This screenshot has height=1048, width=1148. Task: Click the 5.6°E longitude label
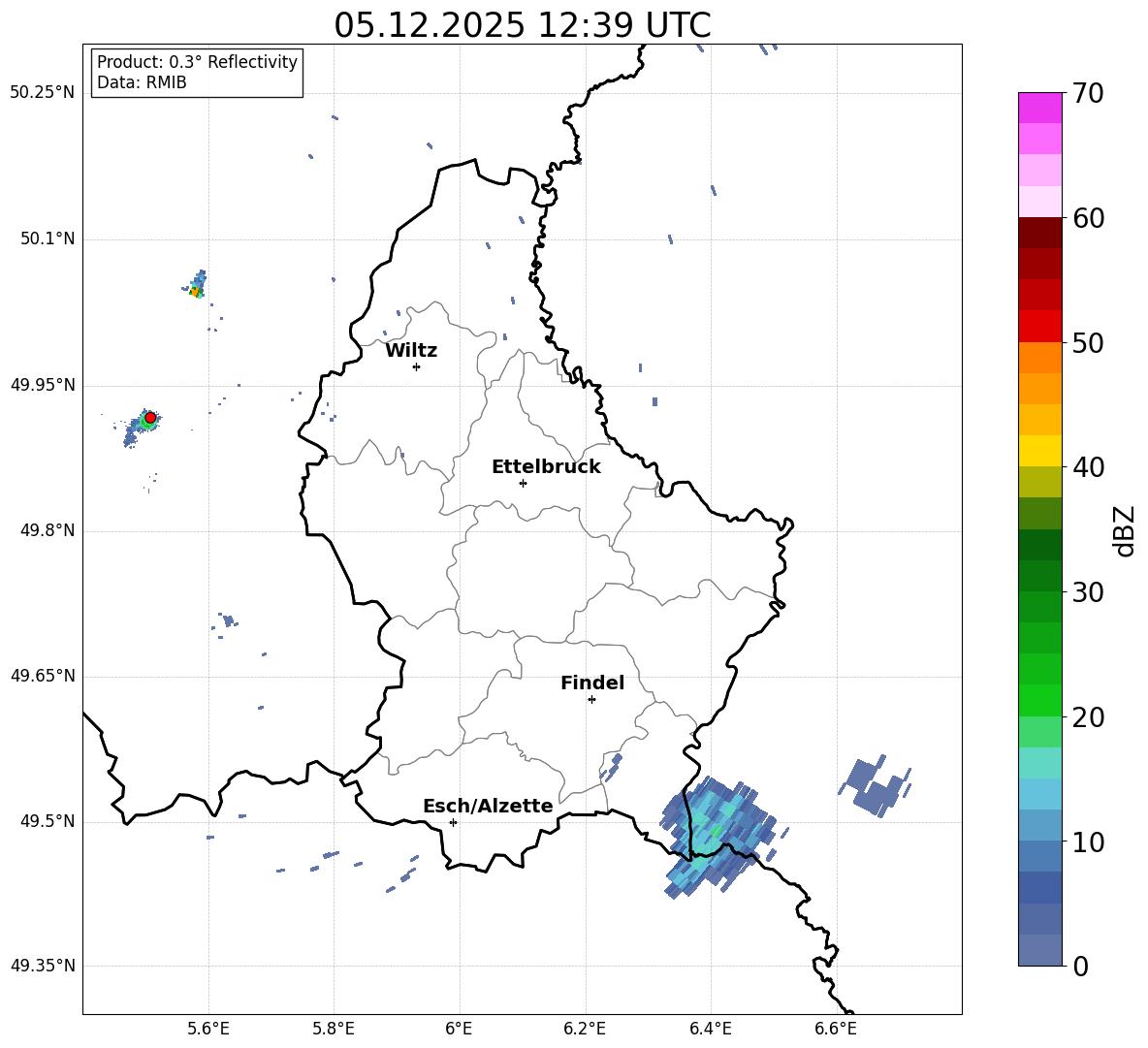(207, 1029)
